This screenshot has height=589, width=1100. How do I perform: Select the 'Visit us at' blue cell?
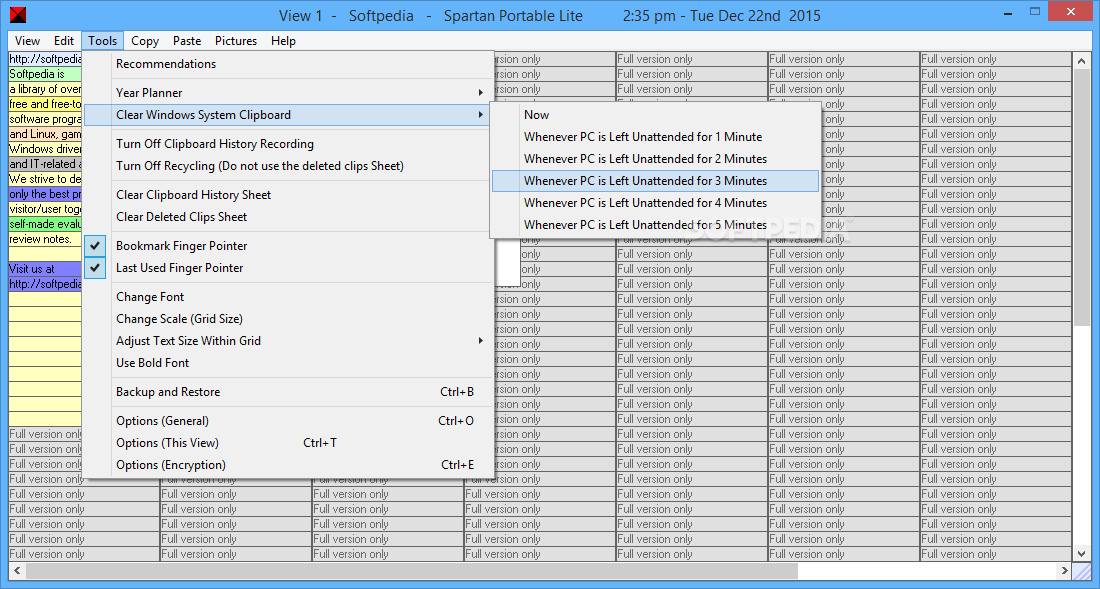pos(45,269)
